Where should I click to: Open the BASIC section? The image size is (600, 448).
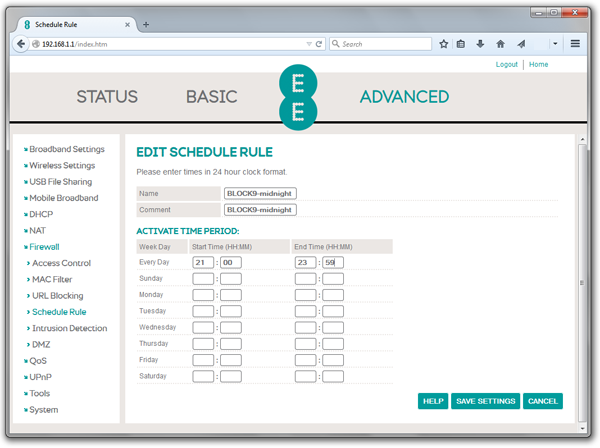[212, 96]
